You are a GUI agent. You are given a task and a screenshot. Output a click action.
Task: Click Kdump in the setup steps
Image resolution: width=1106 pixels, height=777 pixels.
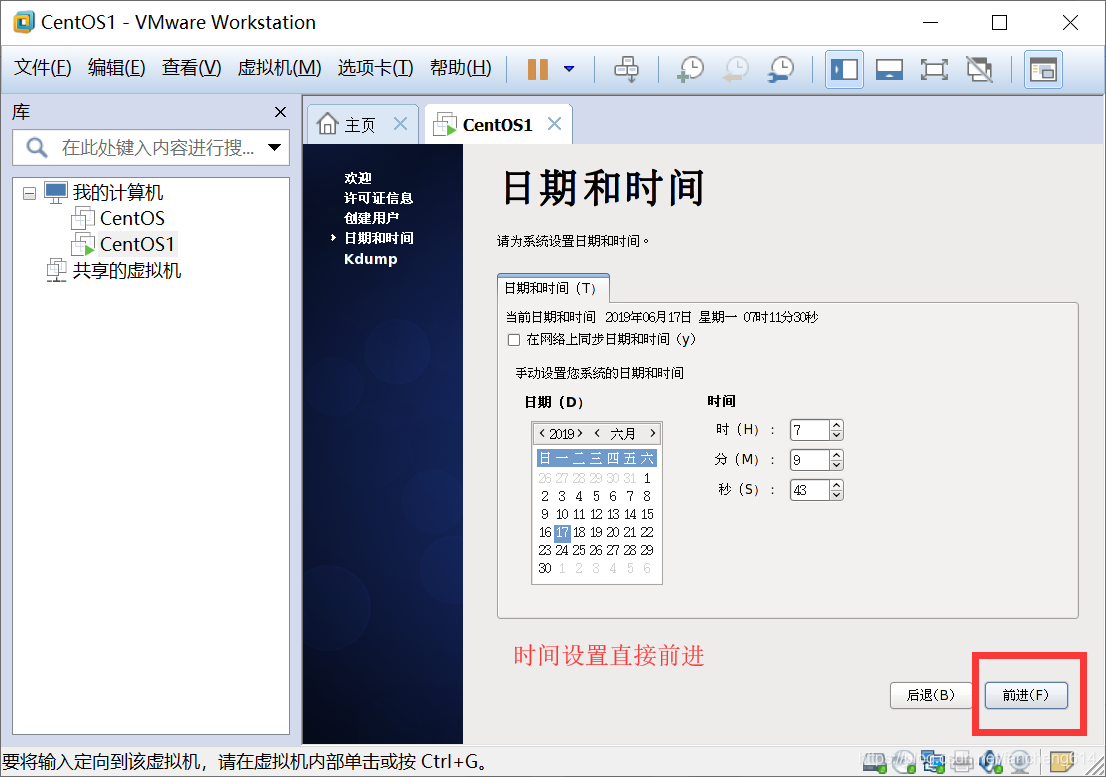pyautogui.click(x=370, y=259)
